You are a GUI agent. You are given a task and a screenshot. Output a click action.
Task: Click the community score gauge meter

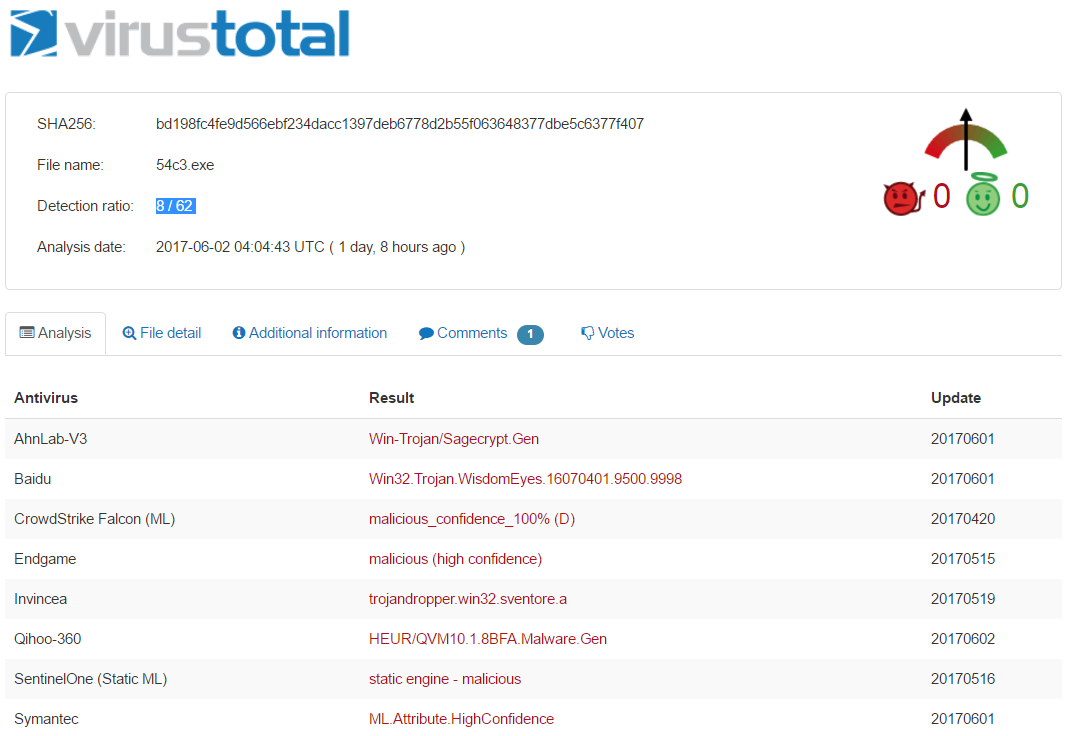pos(965,140)
